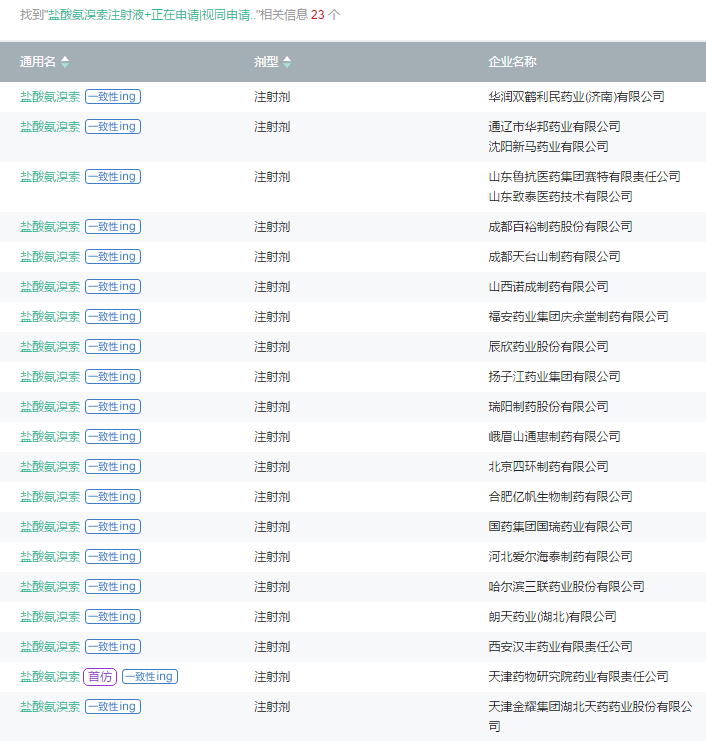Sort by 剂型 column sort icon
Viewport: 706px width, 741px height.
287,62
